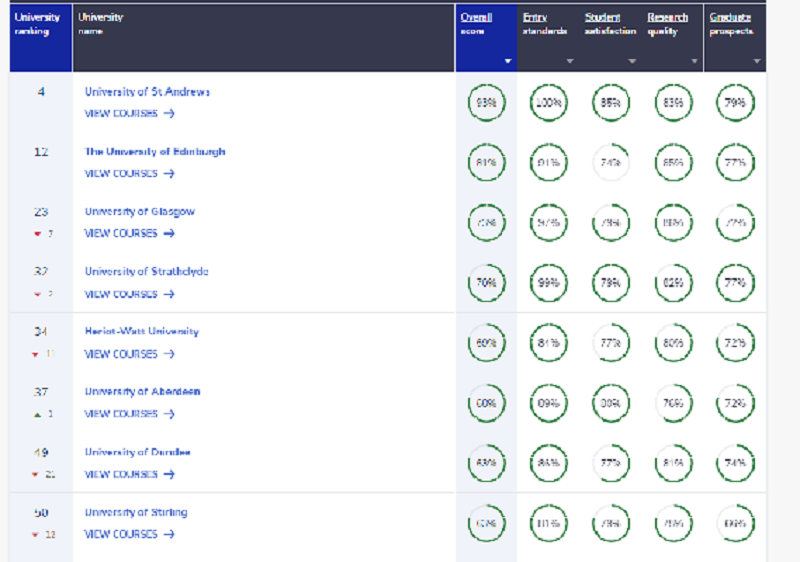The image size is (800, 562).
Task: View courses for University of Stirling
Action: click(130, 534)
